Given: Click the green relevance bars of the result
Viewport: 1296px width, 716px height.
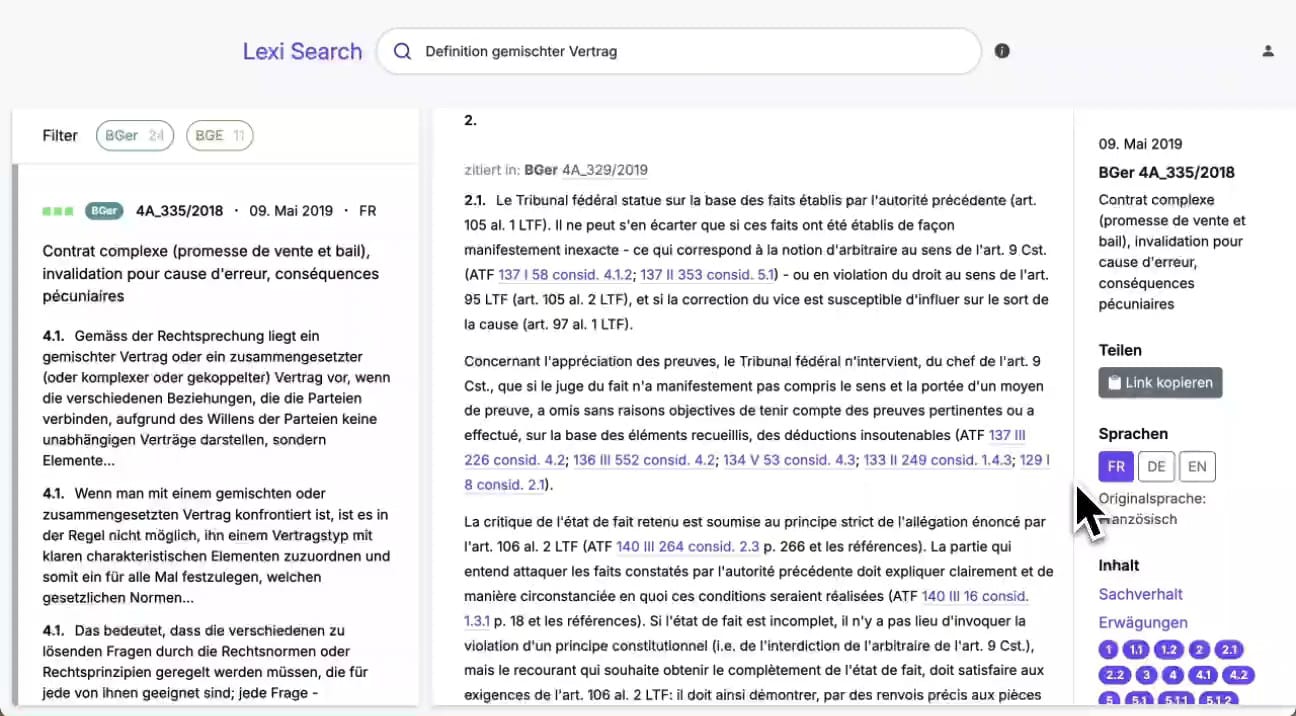Looking at the screenshot, I should click(x=57, y=211).
